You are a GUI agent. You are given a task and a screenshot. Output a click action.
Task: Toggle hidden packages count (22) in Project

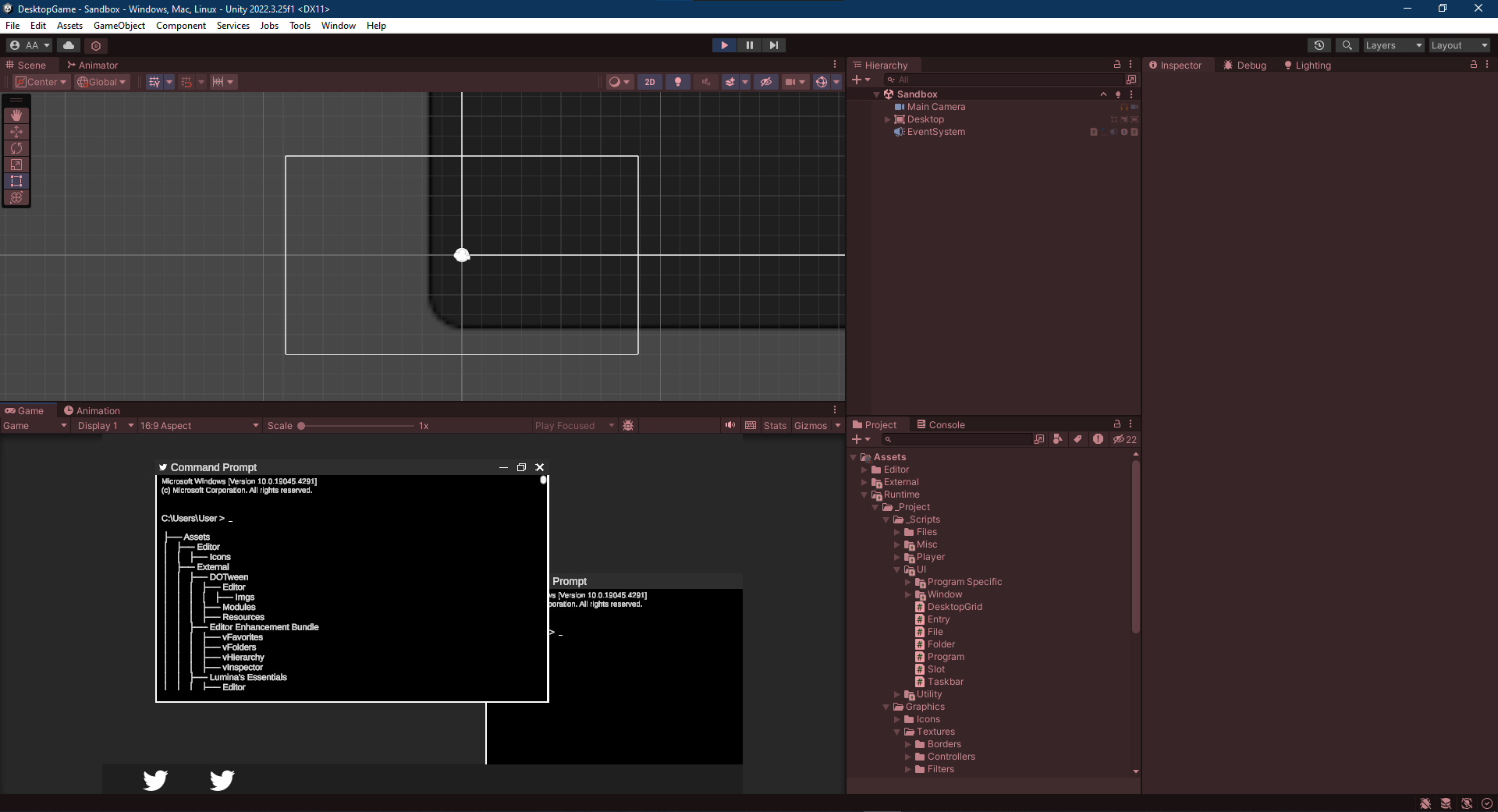point(1124,439)
